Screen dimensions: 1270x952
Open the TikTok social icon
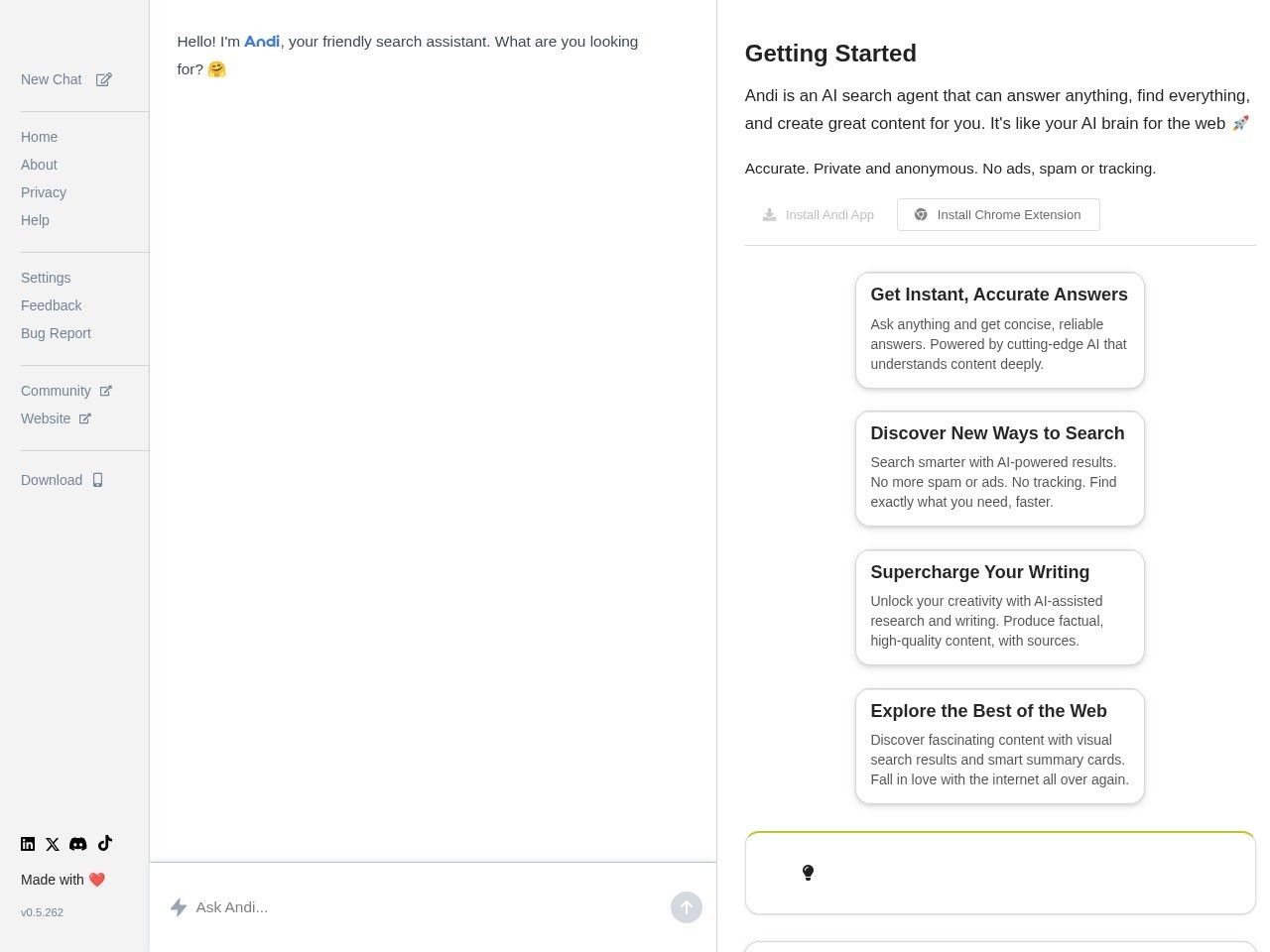click(x=105, y=843)
